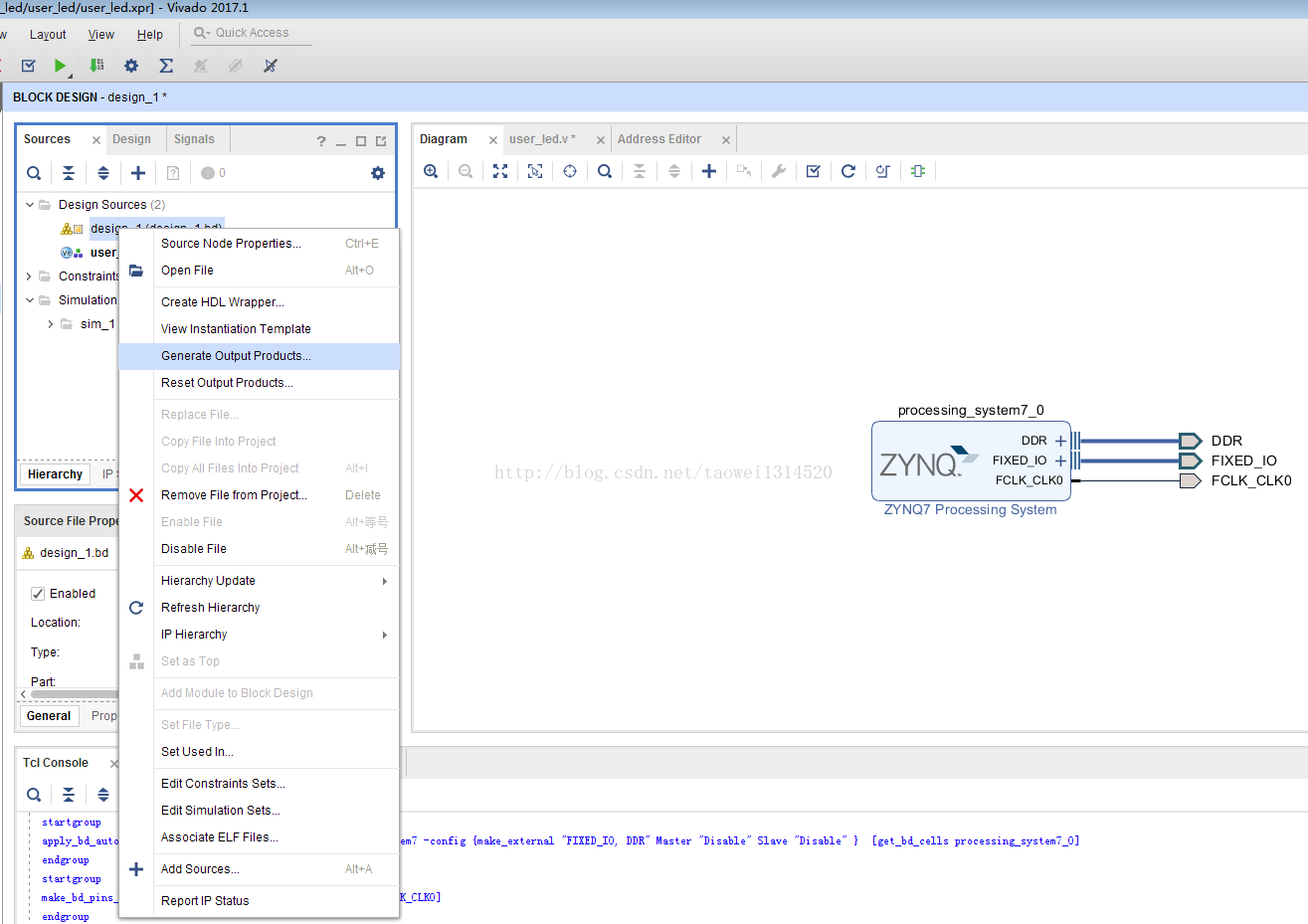Image resolution: width=1308 pixels, height=924 pixels.
Task: Validate design checkmark icon in Diagram toolbar
Action: [814, 171]
